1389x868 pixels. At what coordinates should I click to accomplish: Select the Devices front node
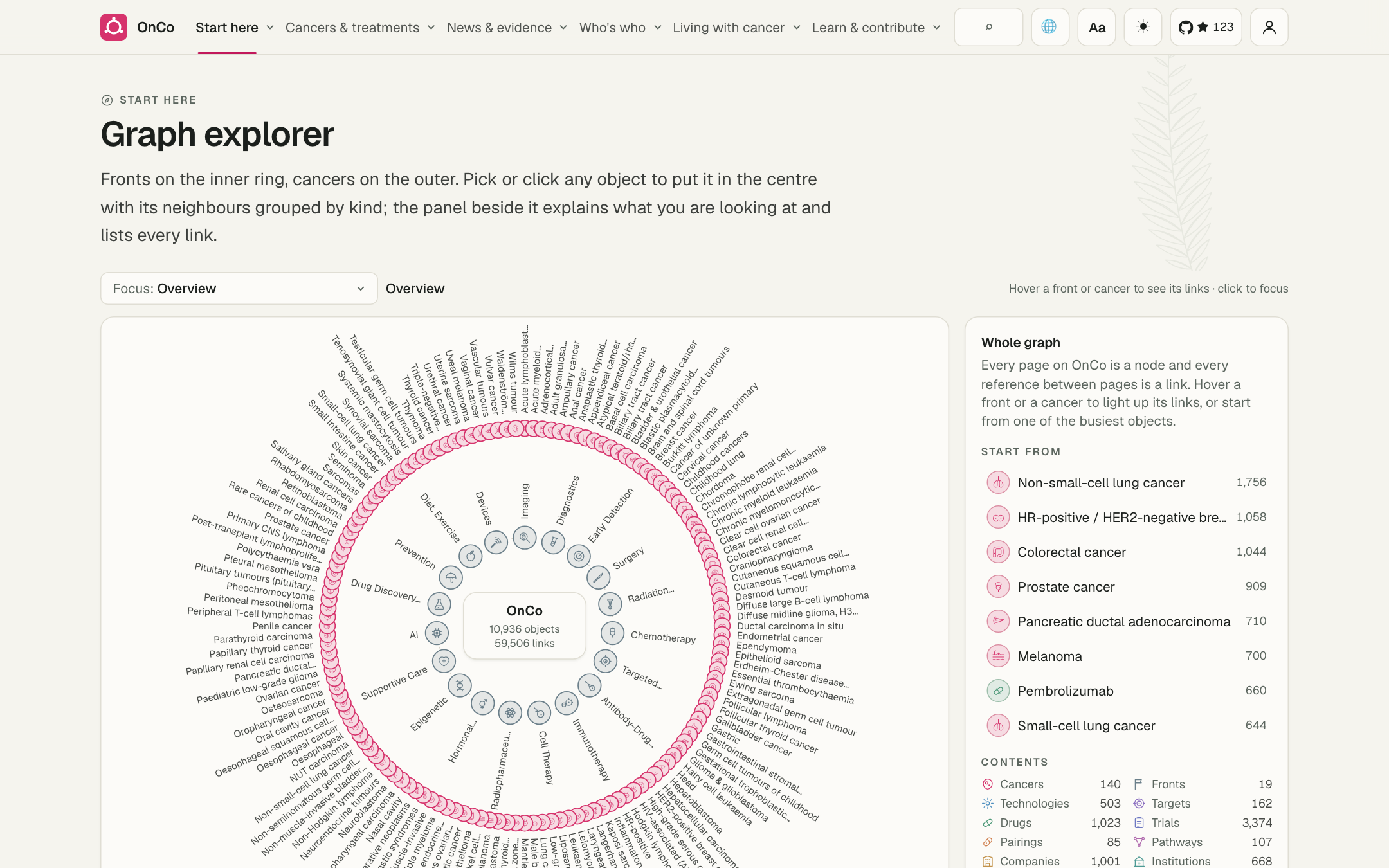point(496,542)
